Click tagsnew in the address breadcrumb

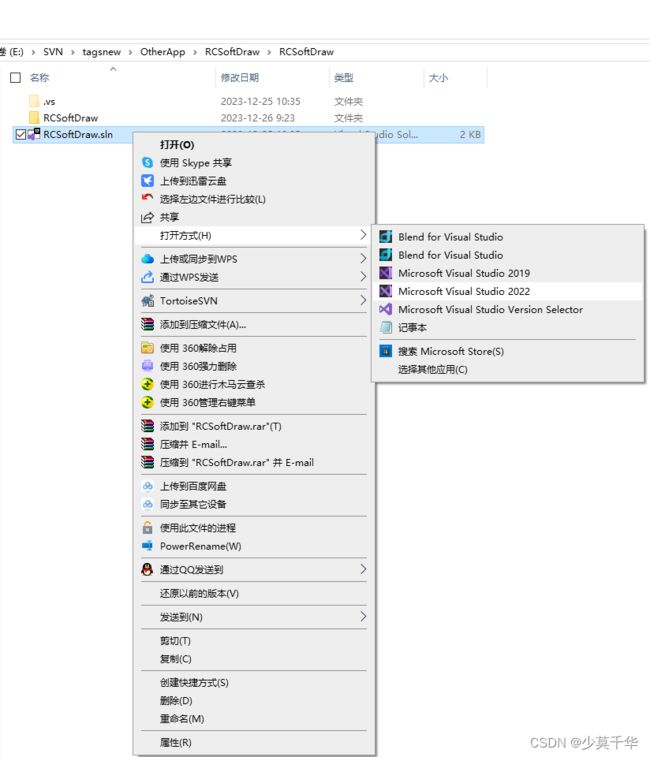tap(101, 52)
